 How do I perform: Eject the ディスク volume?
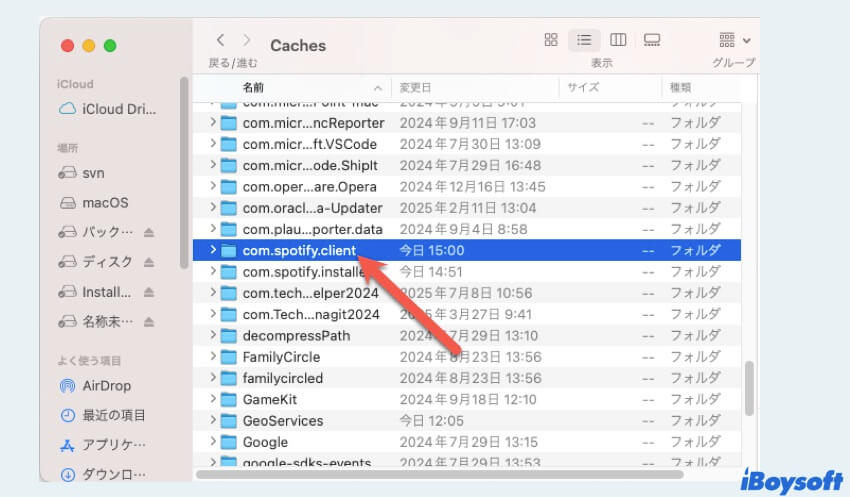pos(149,262)
